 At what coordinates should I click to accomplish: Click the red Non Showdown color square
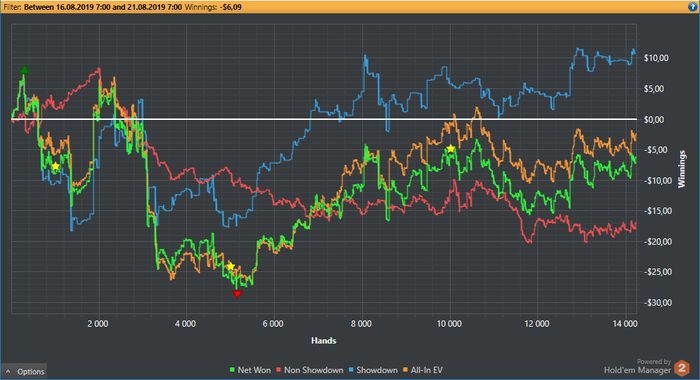(x=279, y=370)
